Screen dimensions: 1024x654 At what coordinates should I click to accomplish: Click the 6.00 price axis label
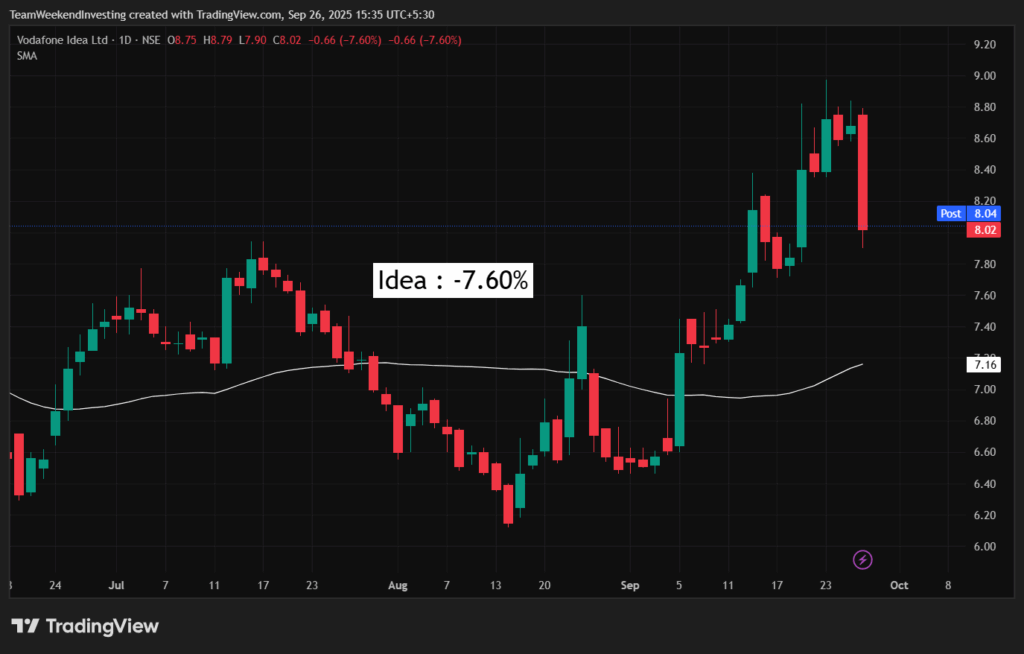(984, 547)
